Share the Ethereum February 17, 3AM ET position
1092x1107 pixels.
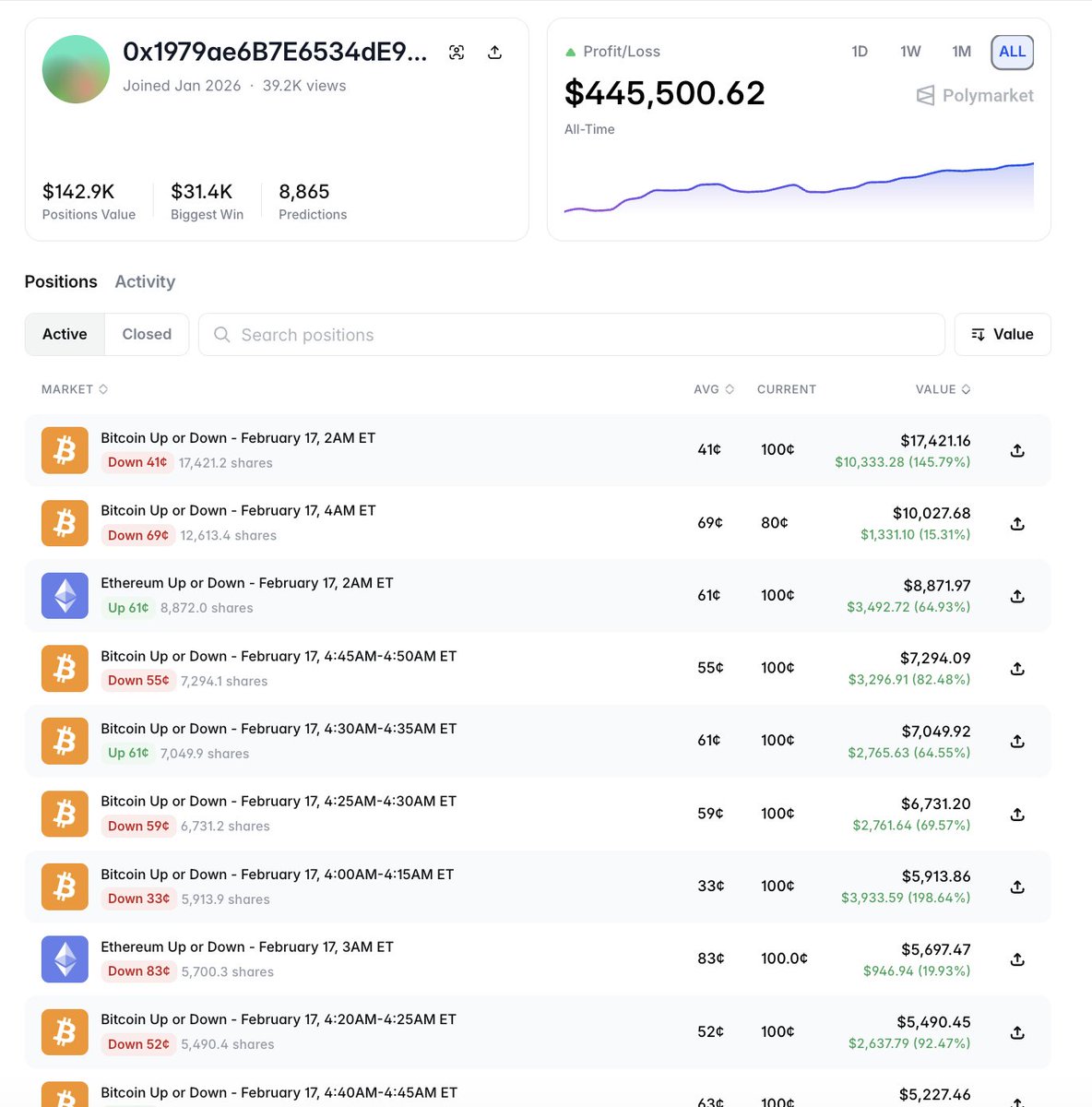1017,959
